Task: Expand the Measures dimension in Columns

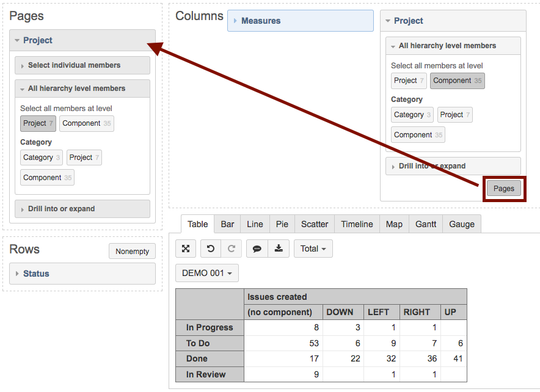Action: tap(300, 21)
